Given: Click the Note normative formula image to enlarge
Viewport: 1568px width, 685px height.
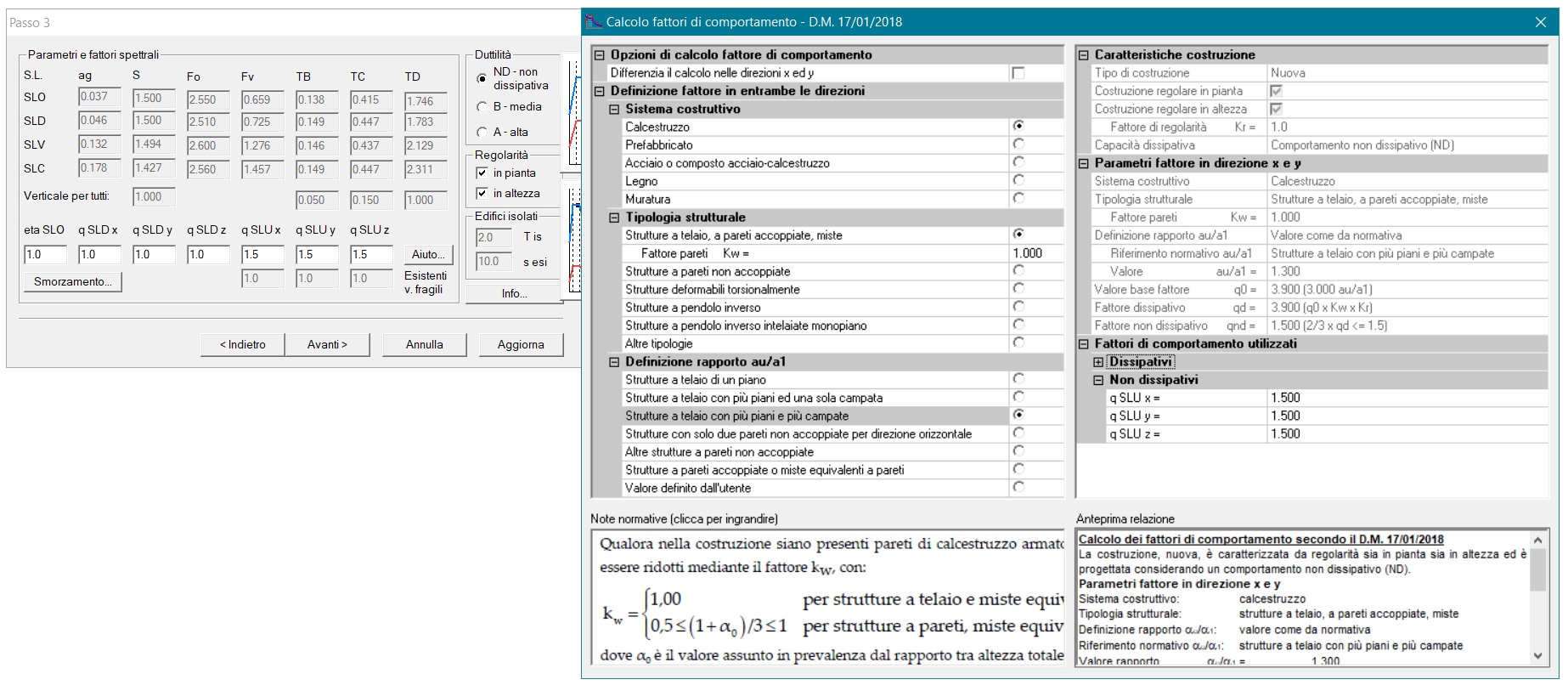Looking at the screenshot, I should coord(827,597).
